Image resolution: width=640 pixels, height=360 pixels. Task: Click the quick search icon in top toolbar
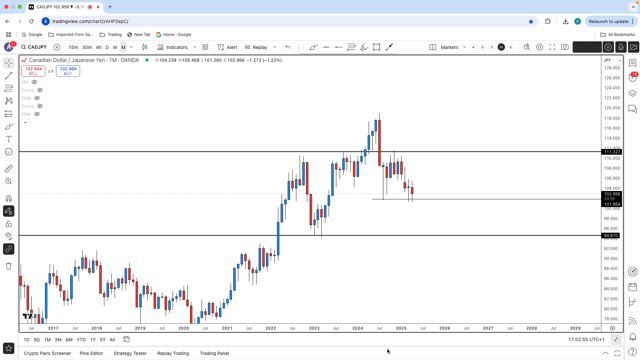coord(527,47)
